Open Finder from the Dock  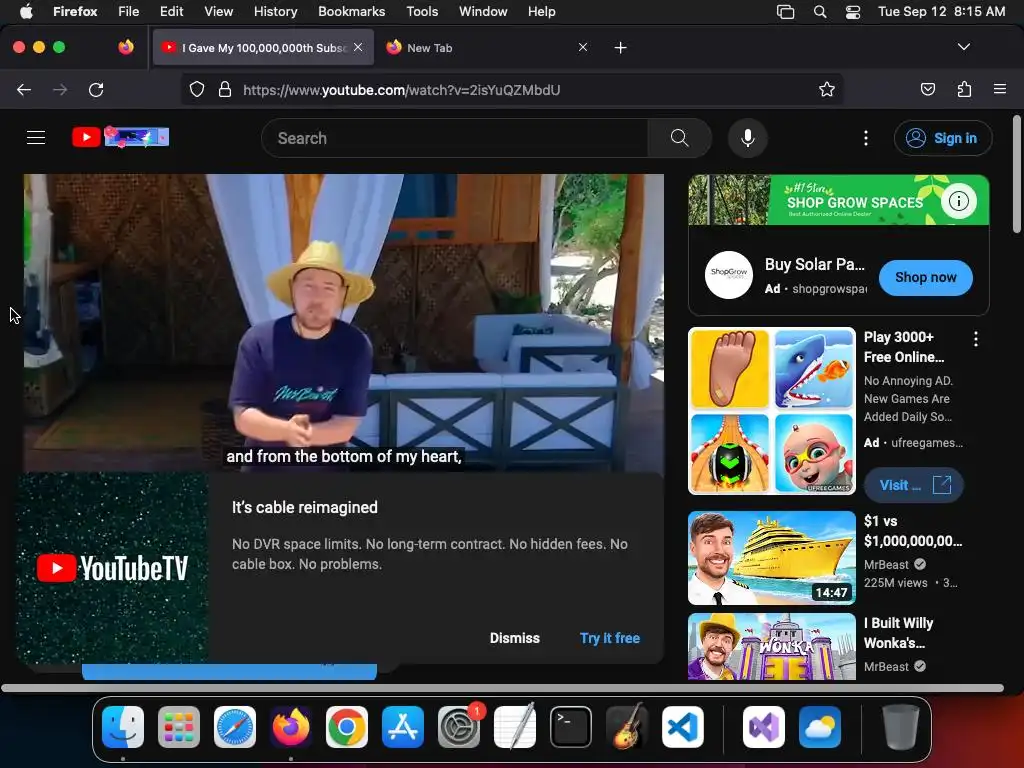(123, 727)
